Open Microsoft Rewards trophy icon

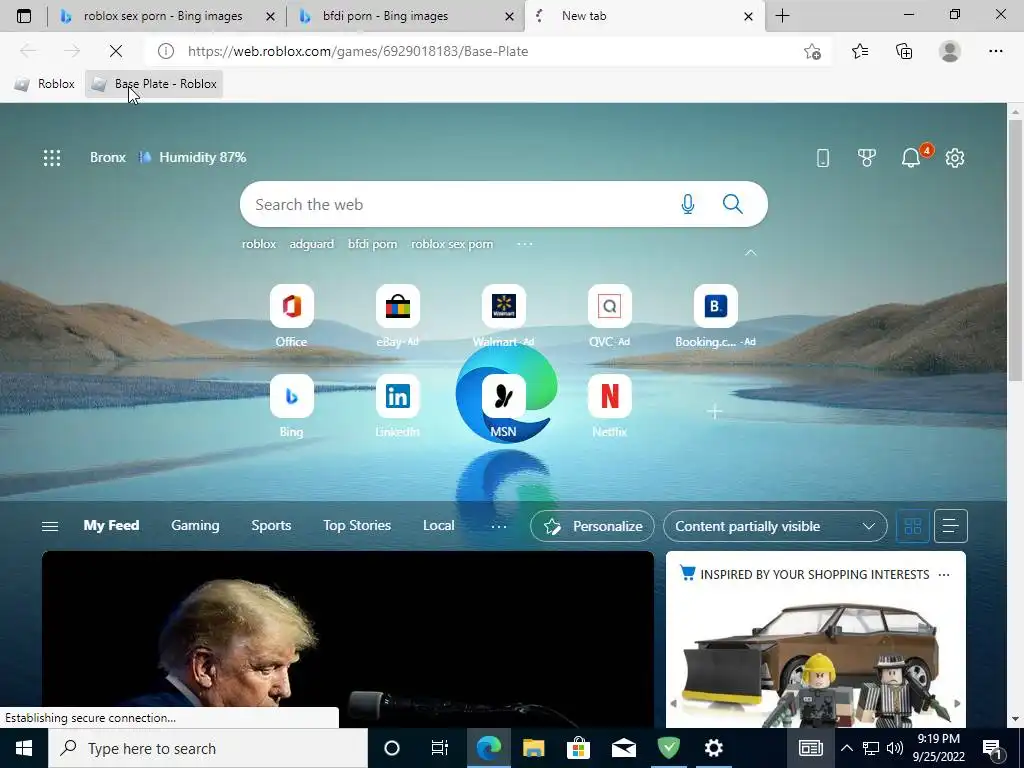click(867, 157)
